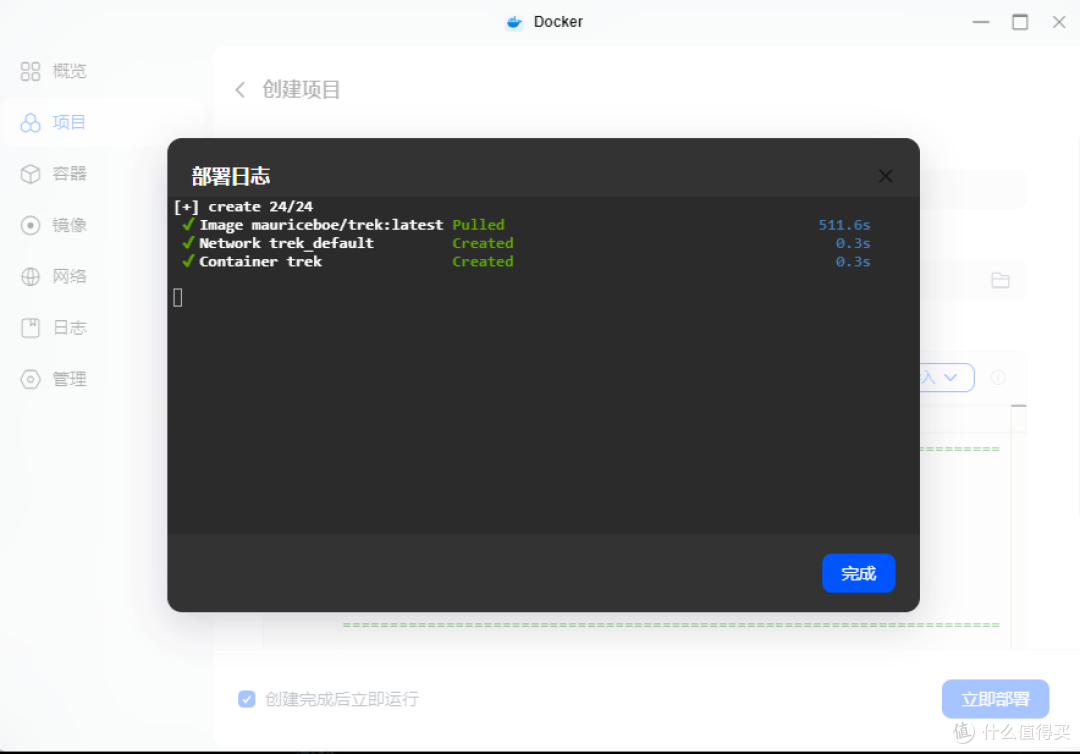Click '[+] create 24/24' log header
The height and width of the screenshot is (754, 1080).
click(x=244, y=207)
